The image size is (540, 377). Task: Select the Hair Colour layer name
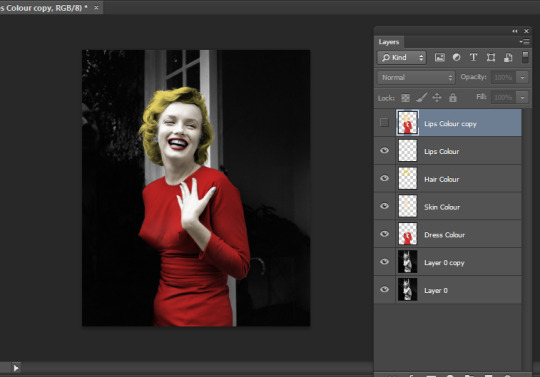(x=442, y=179)
